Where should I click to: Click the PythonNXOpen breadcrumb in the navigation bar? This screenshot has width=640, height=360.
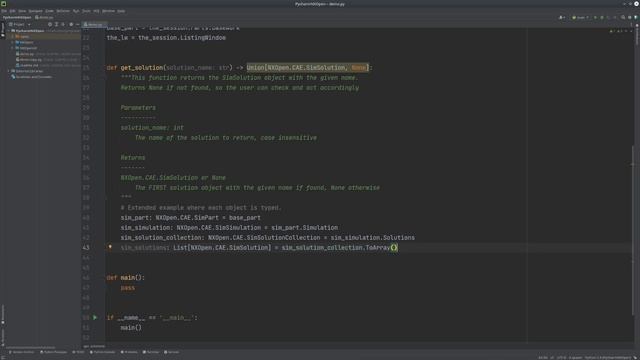[17, 18]
